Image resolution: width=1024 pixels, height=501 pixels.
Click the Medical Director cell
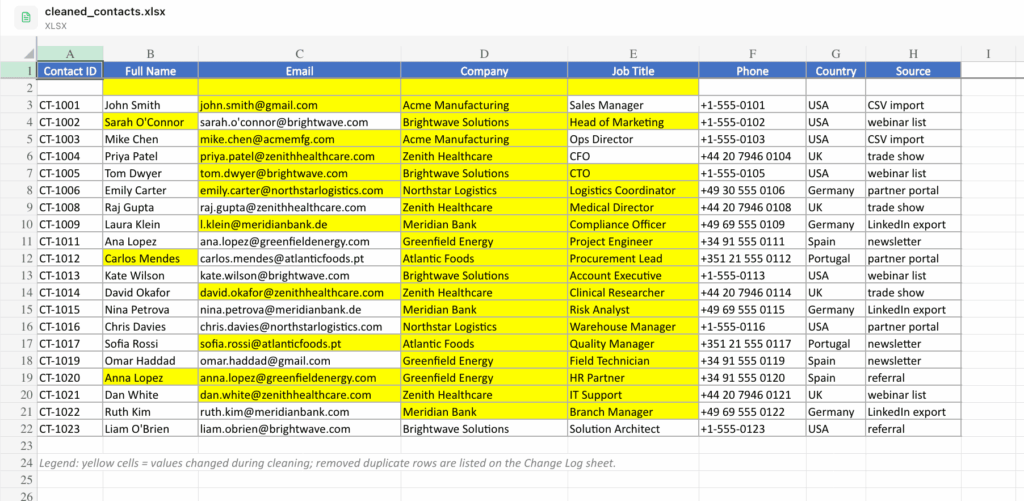(x=633, y=207)
